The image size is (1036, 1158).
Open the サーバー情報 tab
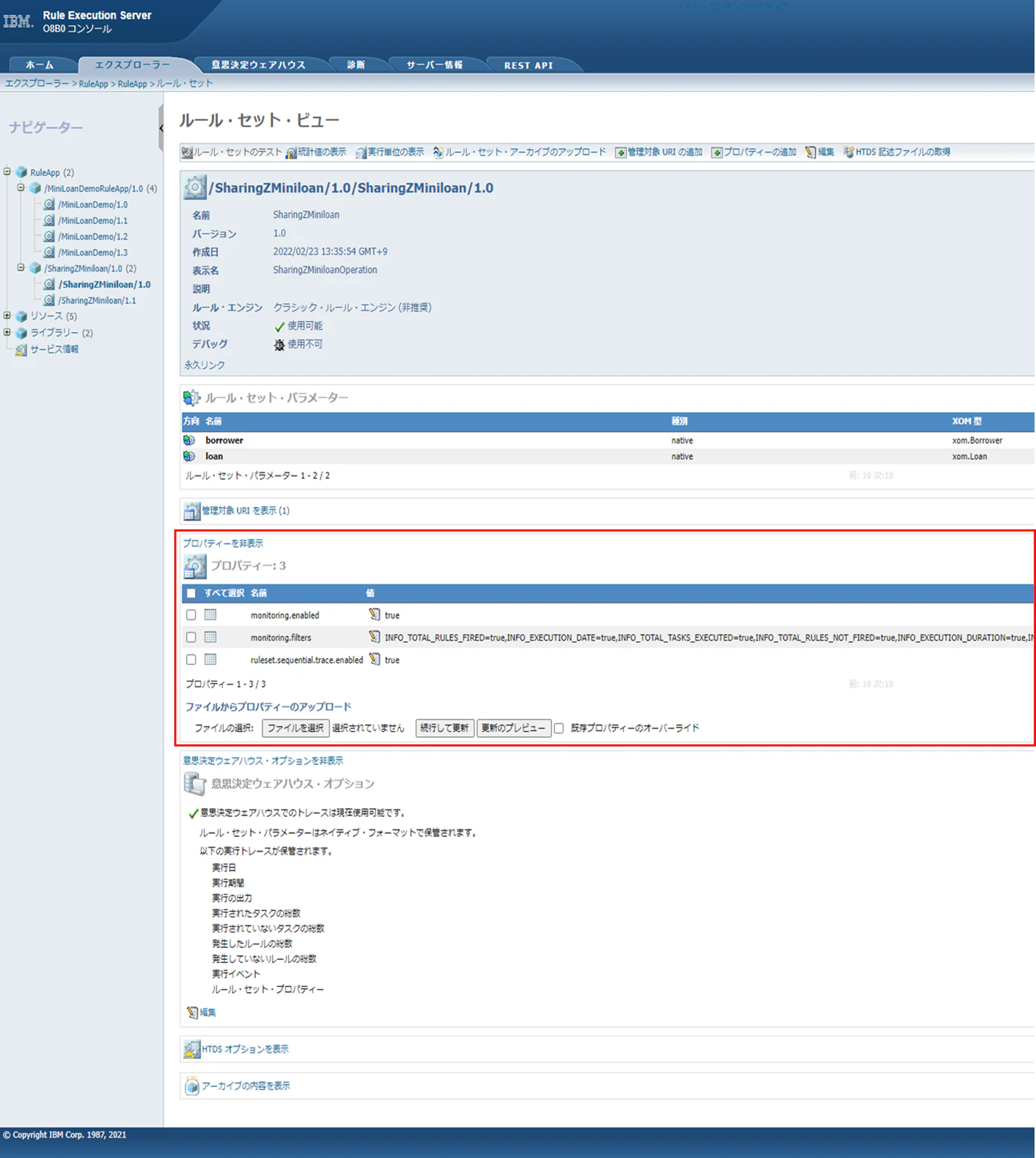(435, 65)
